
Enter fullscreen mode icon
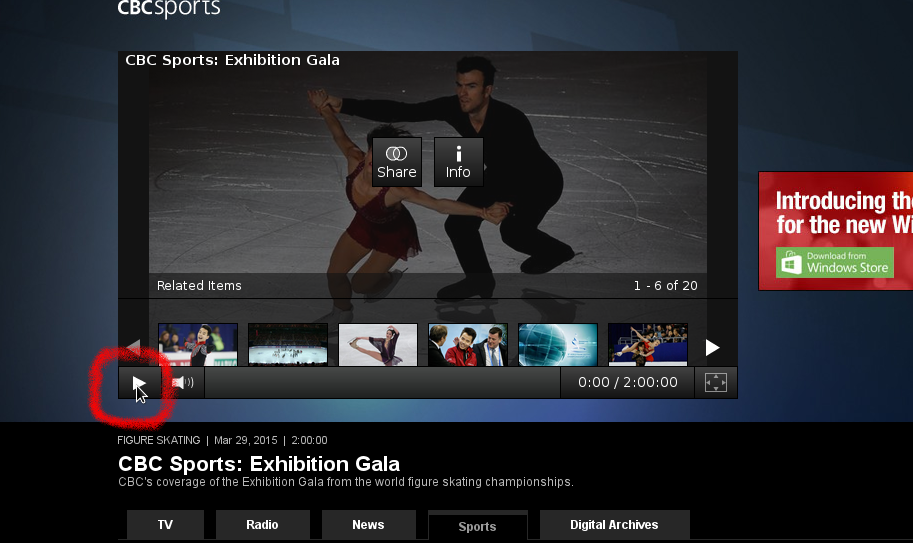point(716,382)
